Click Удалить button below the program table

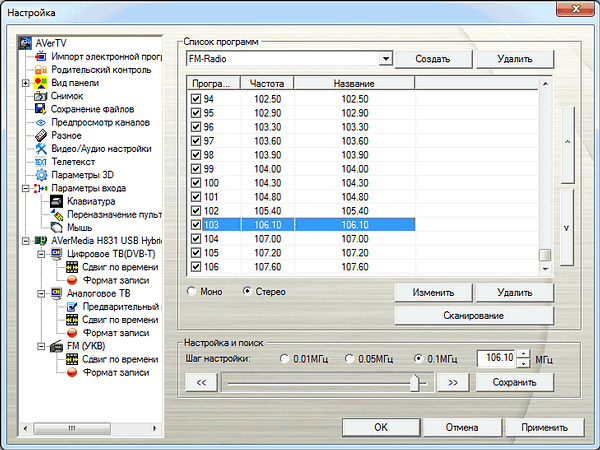click(514, 293)
